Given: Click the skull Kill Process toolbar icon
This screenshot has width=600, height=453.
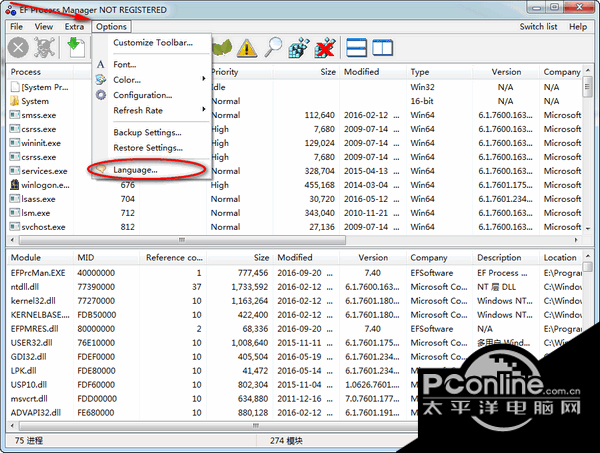Looking at the screenshot, I should click(44, 48).
